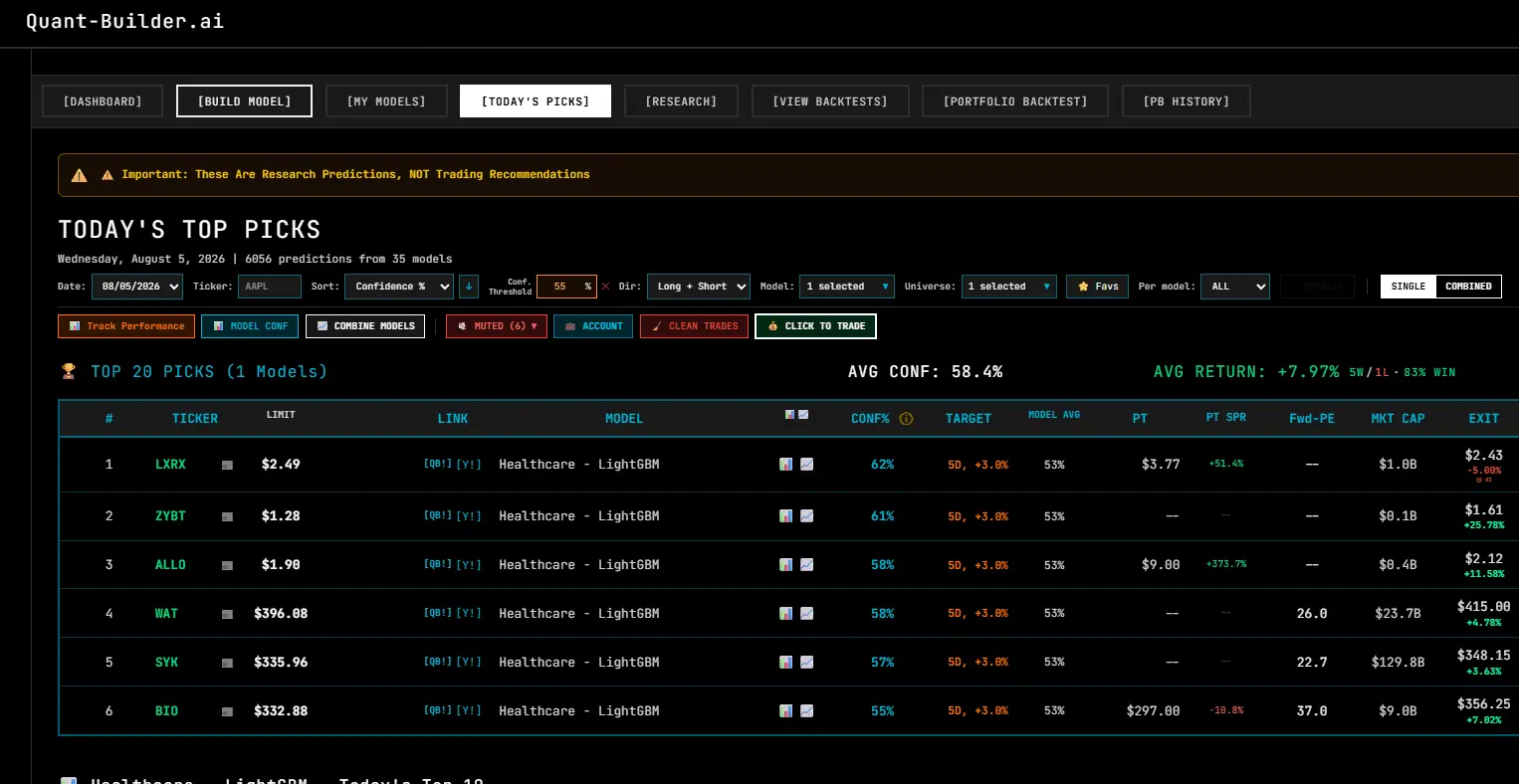Sort by the CONF% column header

click(870, 419)
